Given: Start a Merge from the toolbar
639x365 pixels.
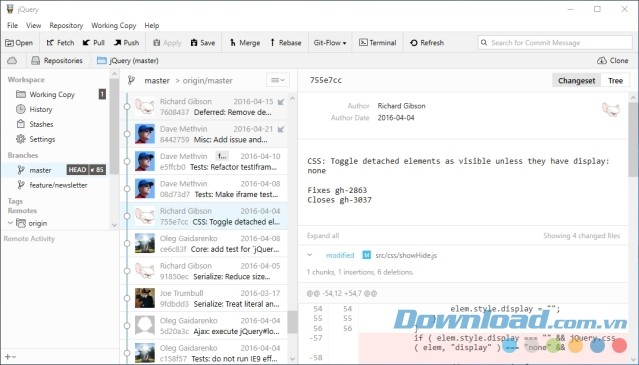Looking at the screenshot, I should [245, 43].
